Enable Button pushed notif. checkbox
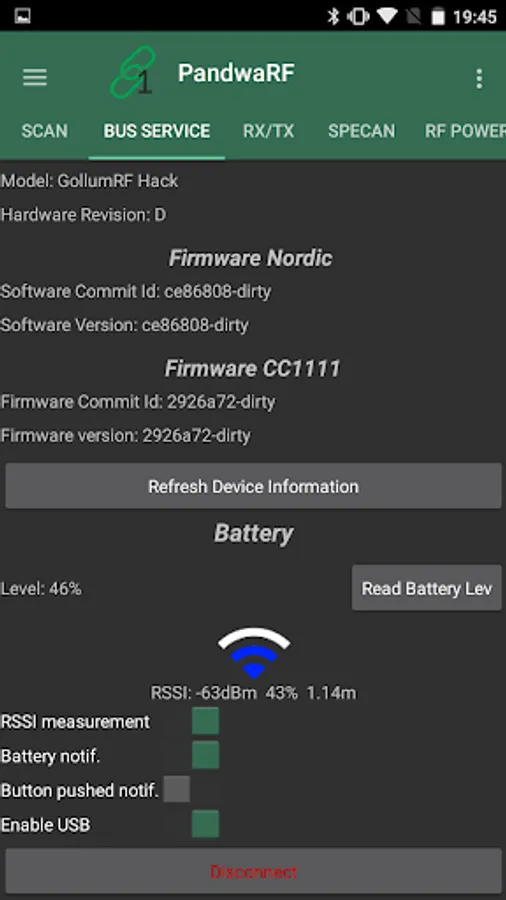This screenshot has width=506, height=900. [177, 789]
